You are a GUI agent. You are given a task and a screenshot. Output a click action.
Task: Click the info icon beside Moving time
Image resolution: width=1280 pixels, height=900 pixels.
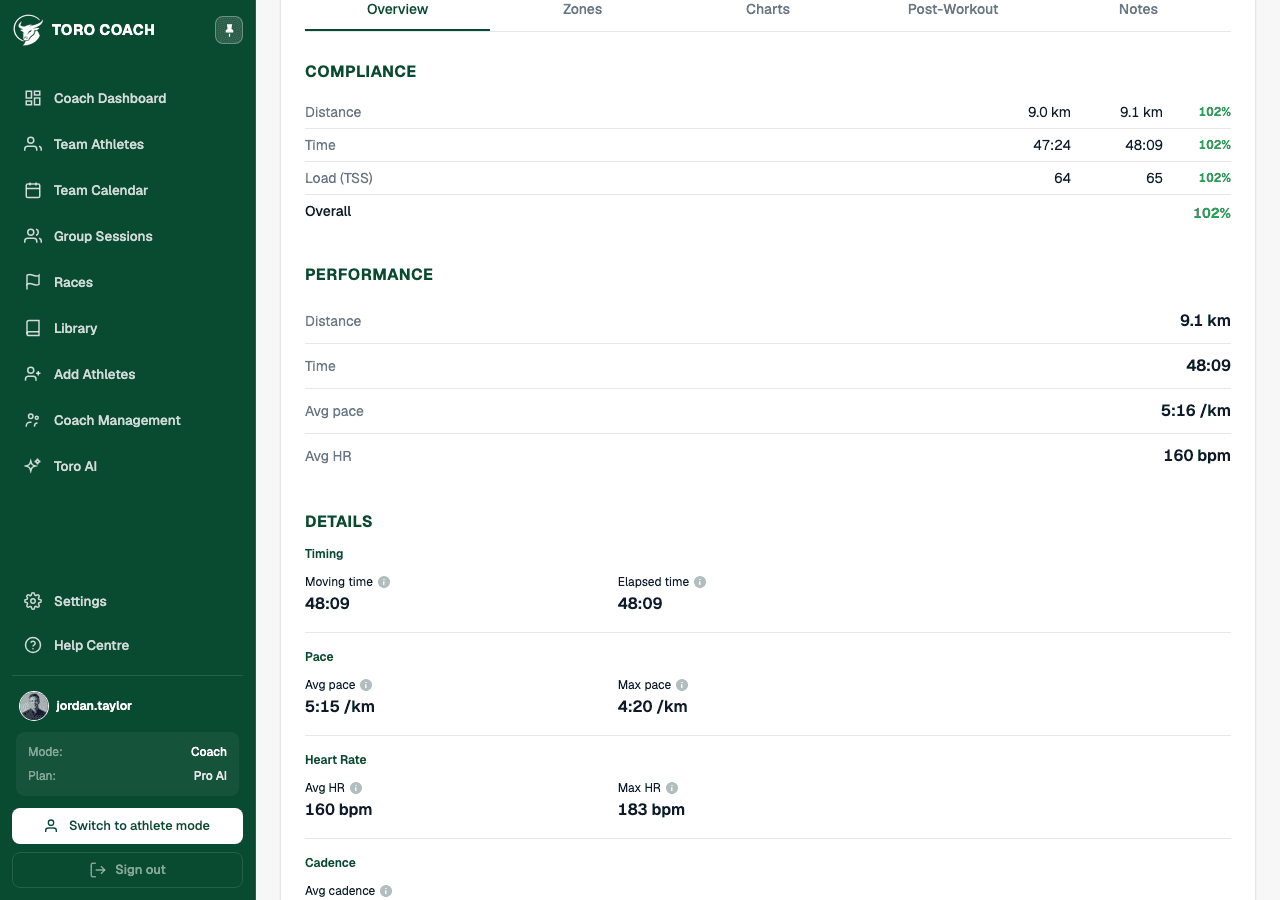[x=384, y=582]
